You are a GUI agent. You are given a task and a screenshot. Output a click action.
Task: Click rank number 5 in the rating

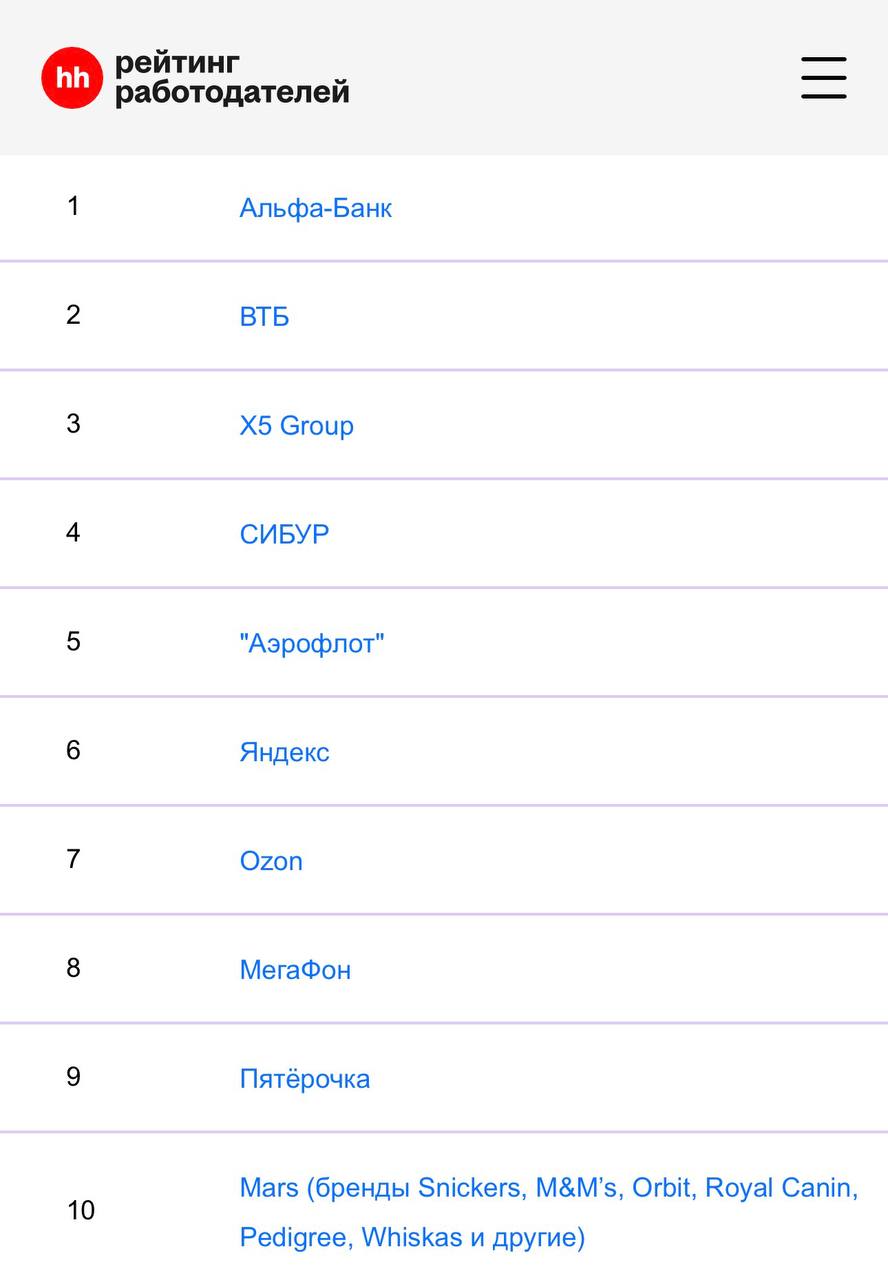[73, 641]
